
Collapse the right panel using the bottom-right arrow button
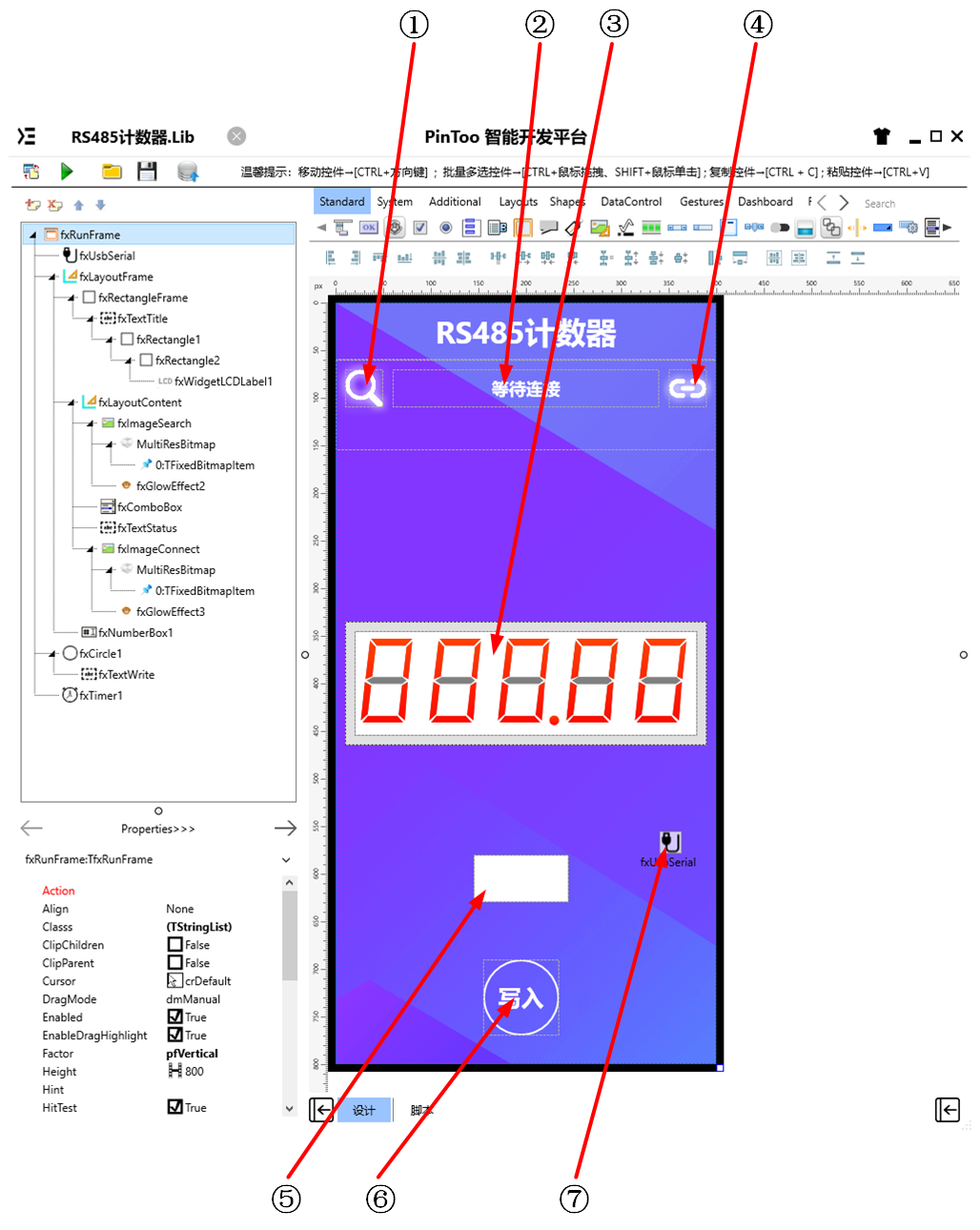(948, 1110)
